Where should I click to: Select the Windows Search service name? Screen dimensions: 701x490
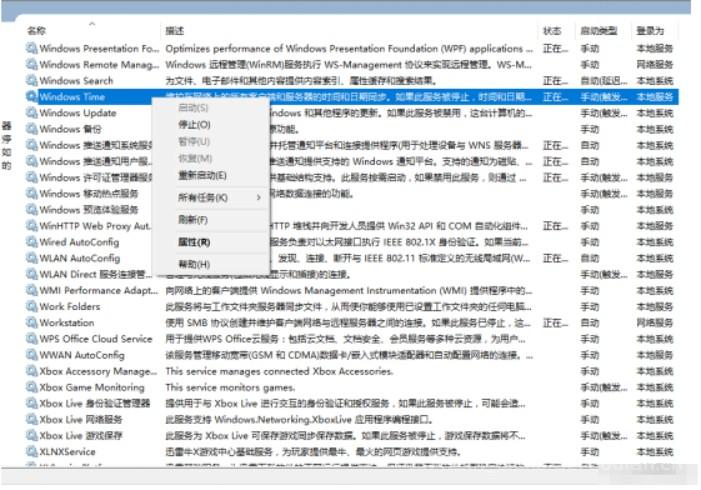tap(76, 80)
